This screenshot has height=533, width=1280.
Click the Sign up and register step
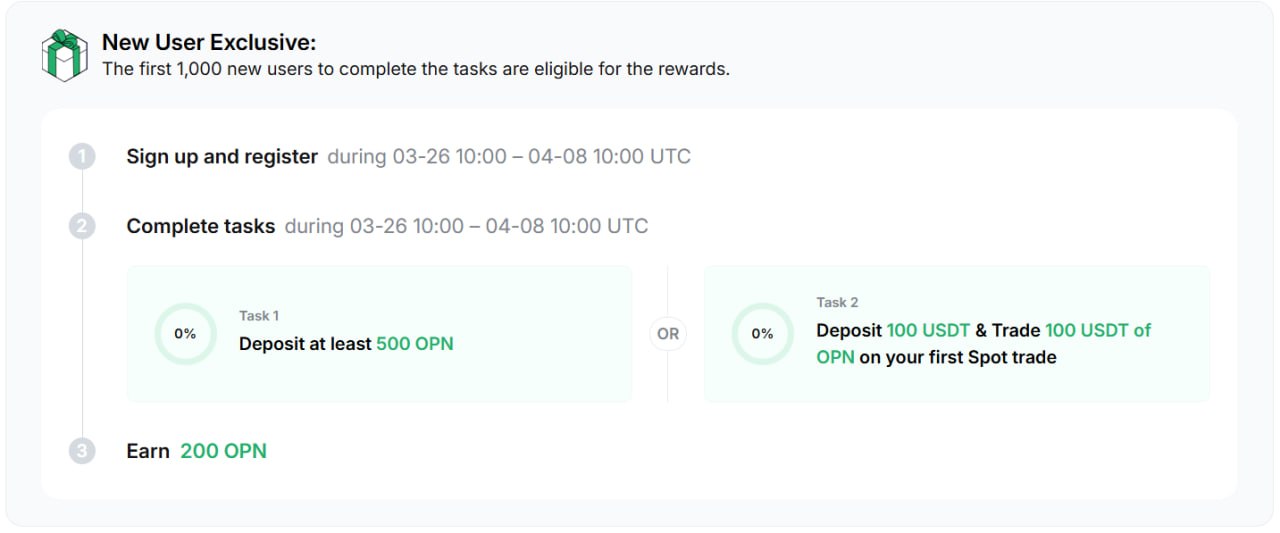[x=222, y=157]
